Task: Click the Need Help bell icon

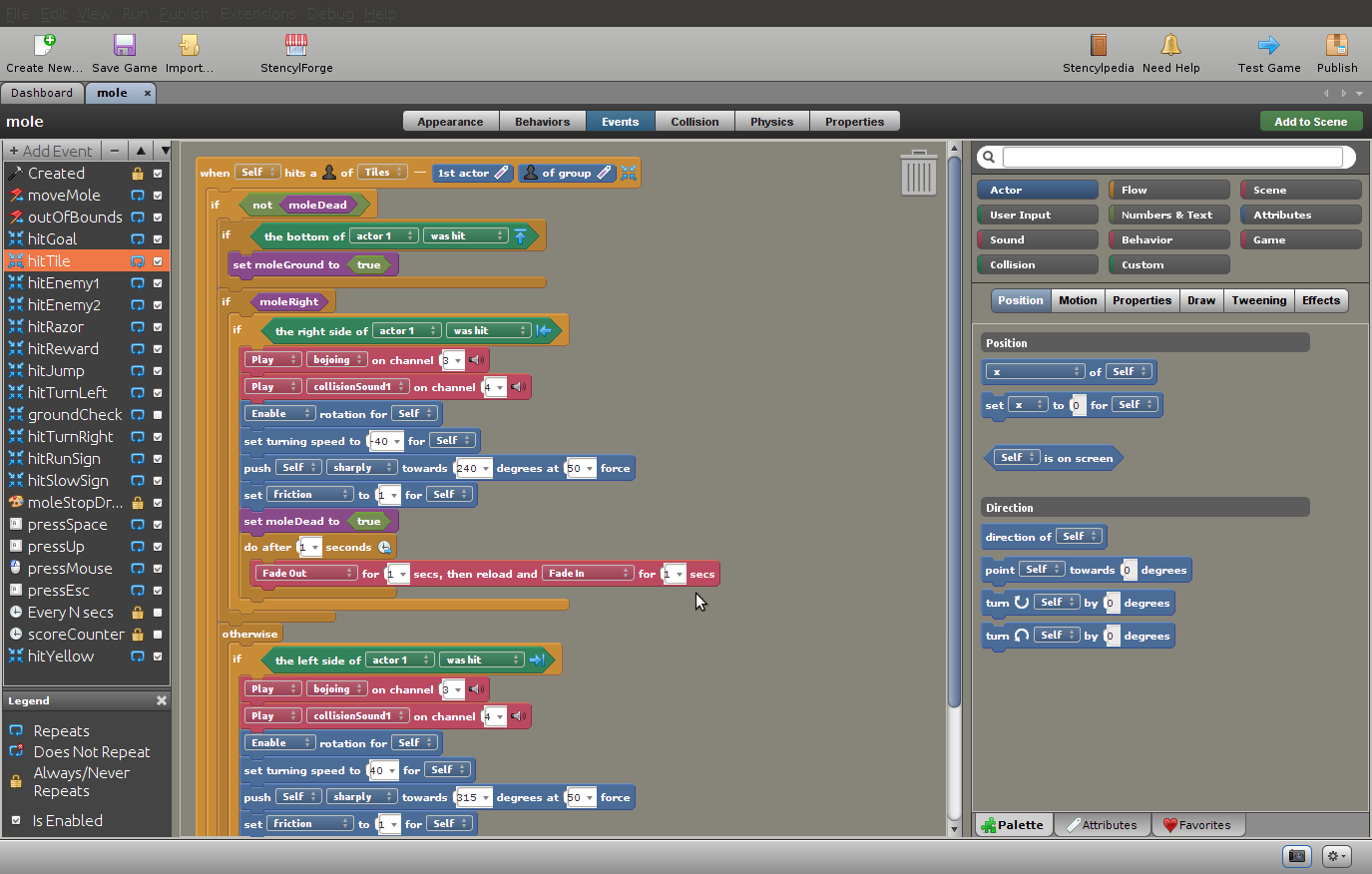Action: (x=1170, y=45)
